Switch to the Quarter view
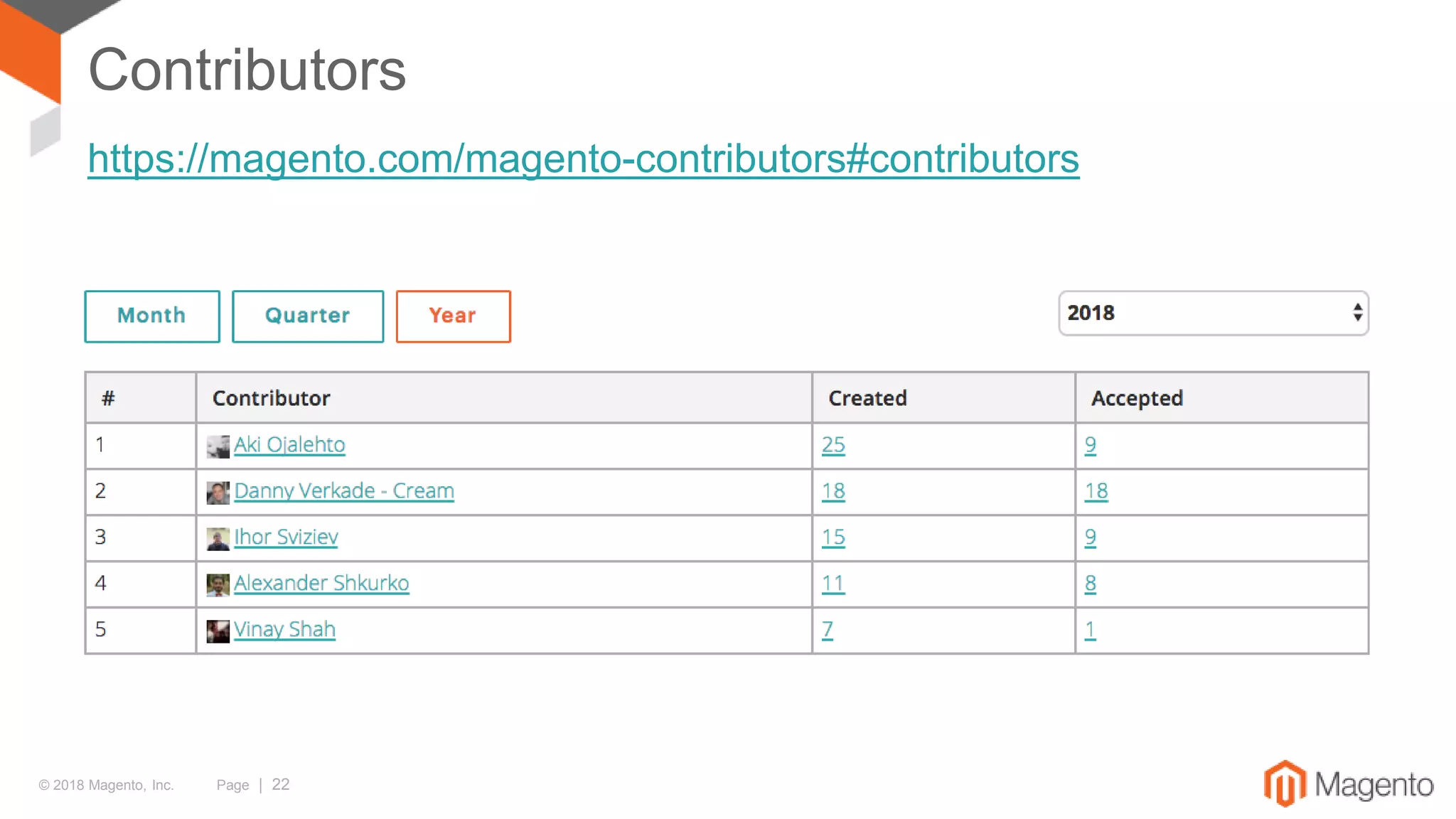 [x=308, y=316]
